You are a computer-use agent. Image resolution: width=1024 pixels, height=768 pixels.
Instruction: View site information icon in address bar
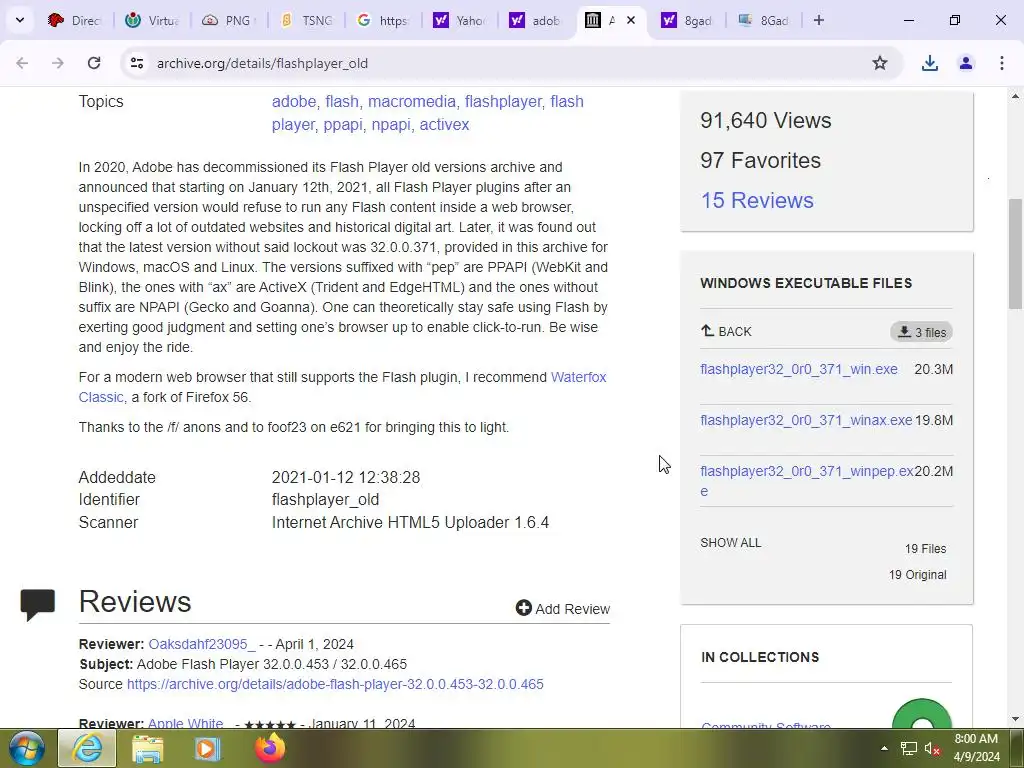(x=136, y=63)
